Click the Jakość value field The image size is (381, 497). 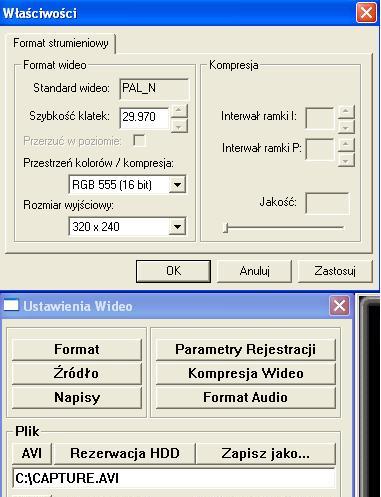click(x=327, y=203)
